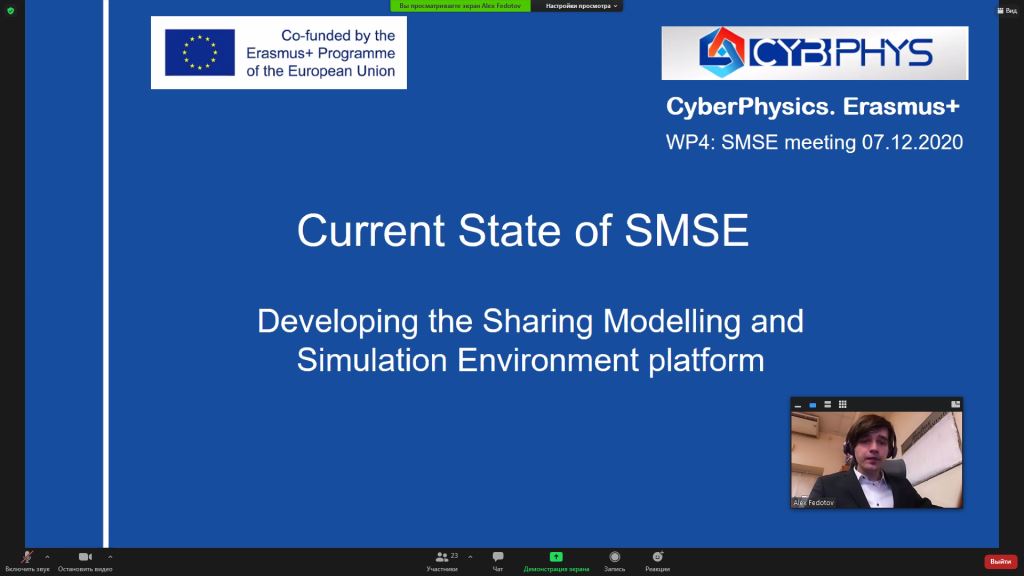Open Настройки просмотра view options dropdown
The width and height of the screenshot is (1024, 576).
tap(581, 6)
